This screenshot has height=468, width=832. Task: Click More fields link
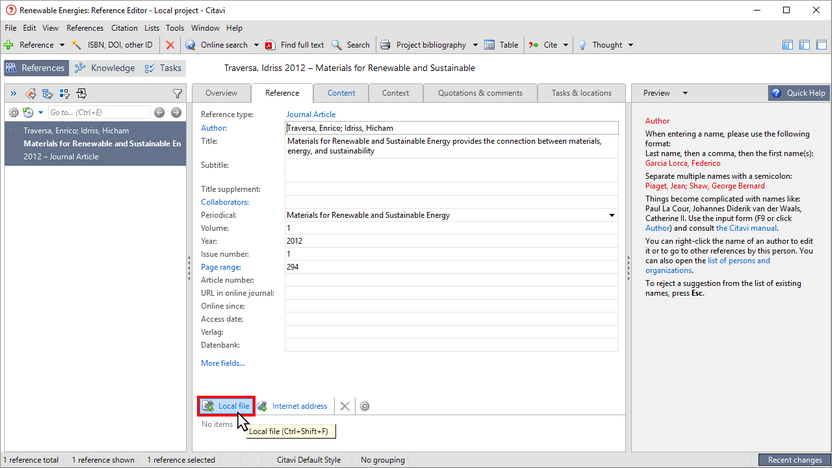tap(223, 363)
